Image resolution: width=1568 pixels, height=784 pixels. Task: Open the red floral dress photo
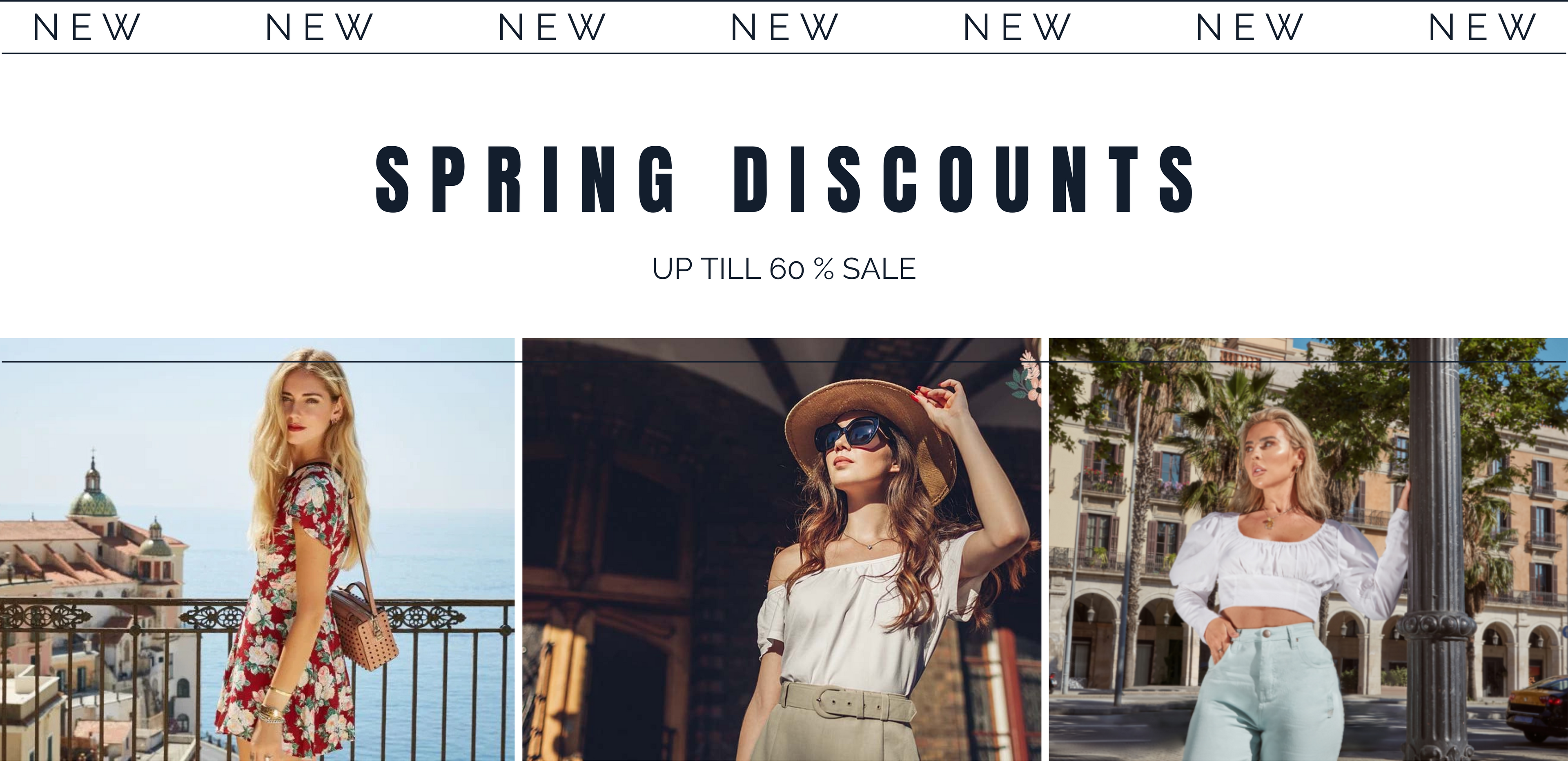[257, 549]
